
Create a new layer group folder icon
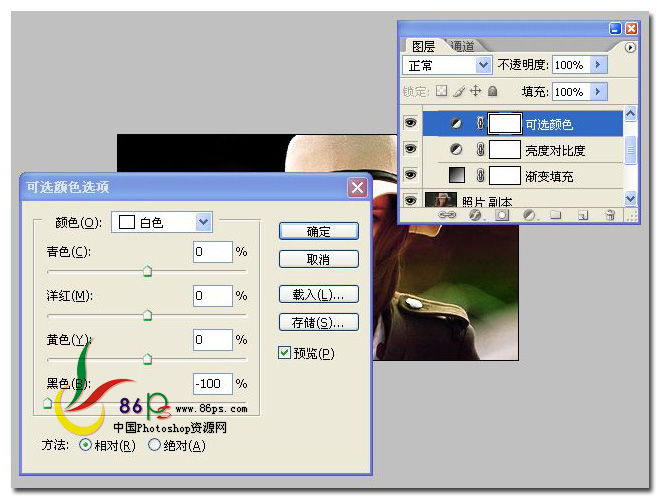pos(556,215)
